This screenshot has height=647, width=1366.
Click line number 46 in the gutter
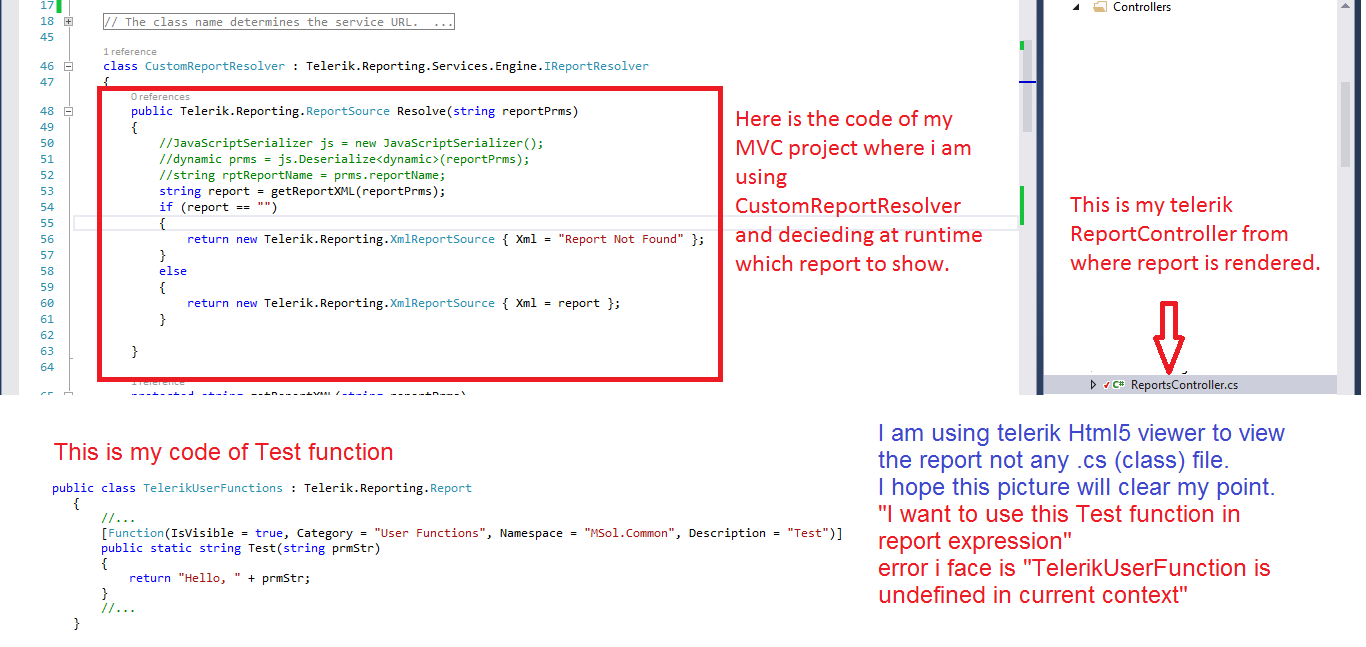(x=47, y=66)
